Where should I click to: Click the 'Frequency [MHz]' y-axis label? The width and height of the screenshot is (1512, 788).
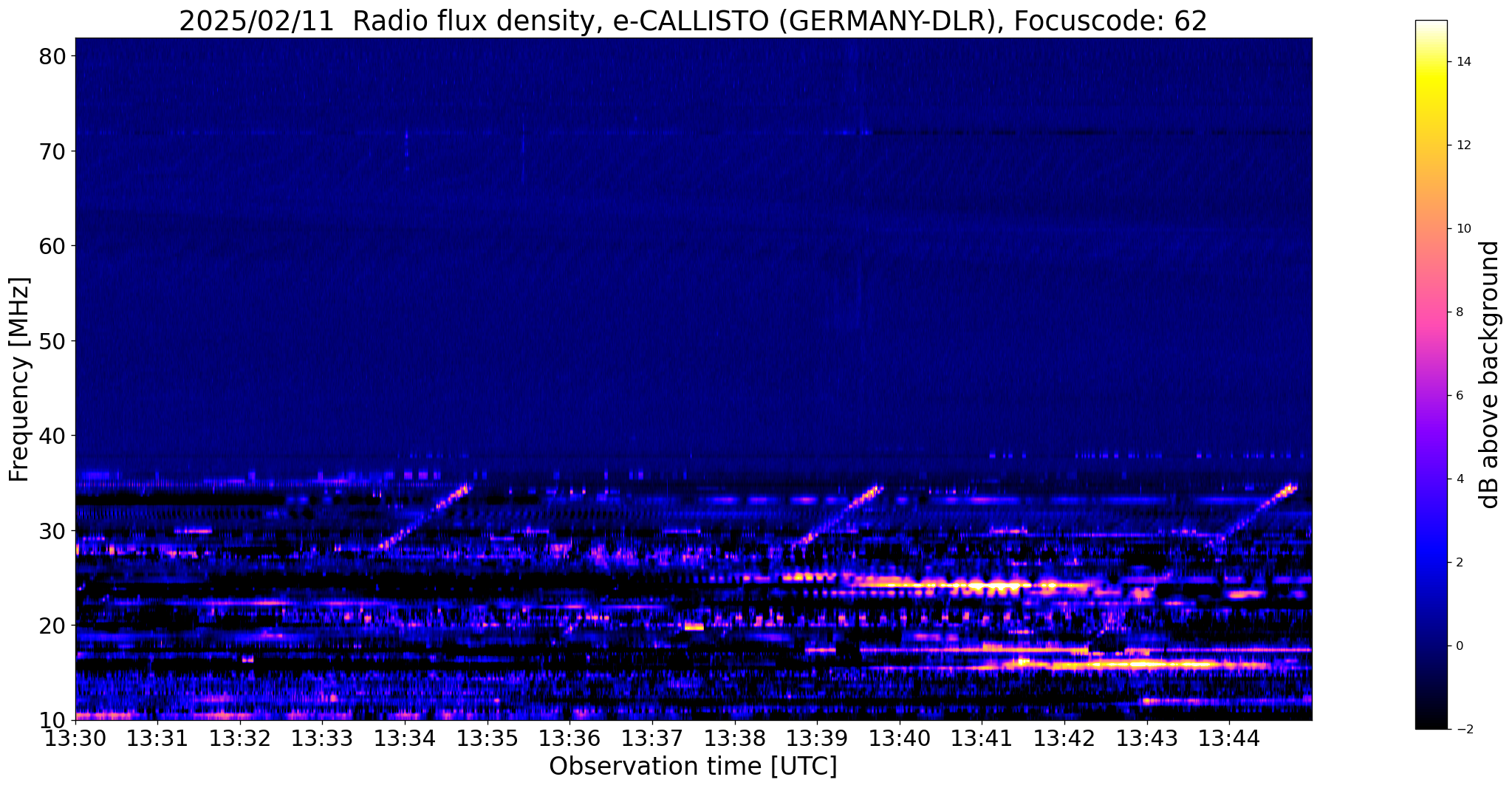(19, 380)
